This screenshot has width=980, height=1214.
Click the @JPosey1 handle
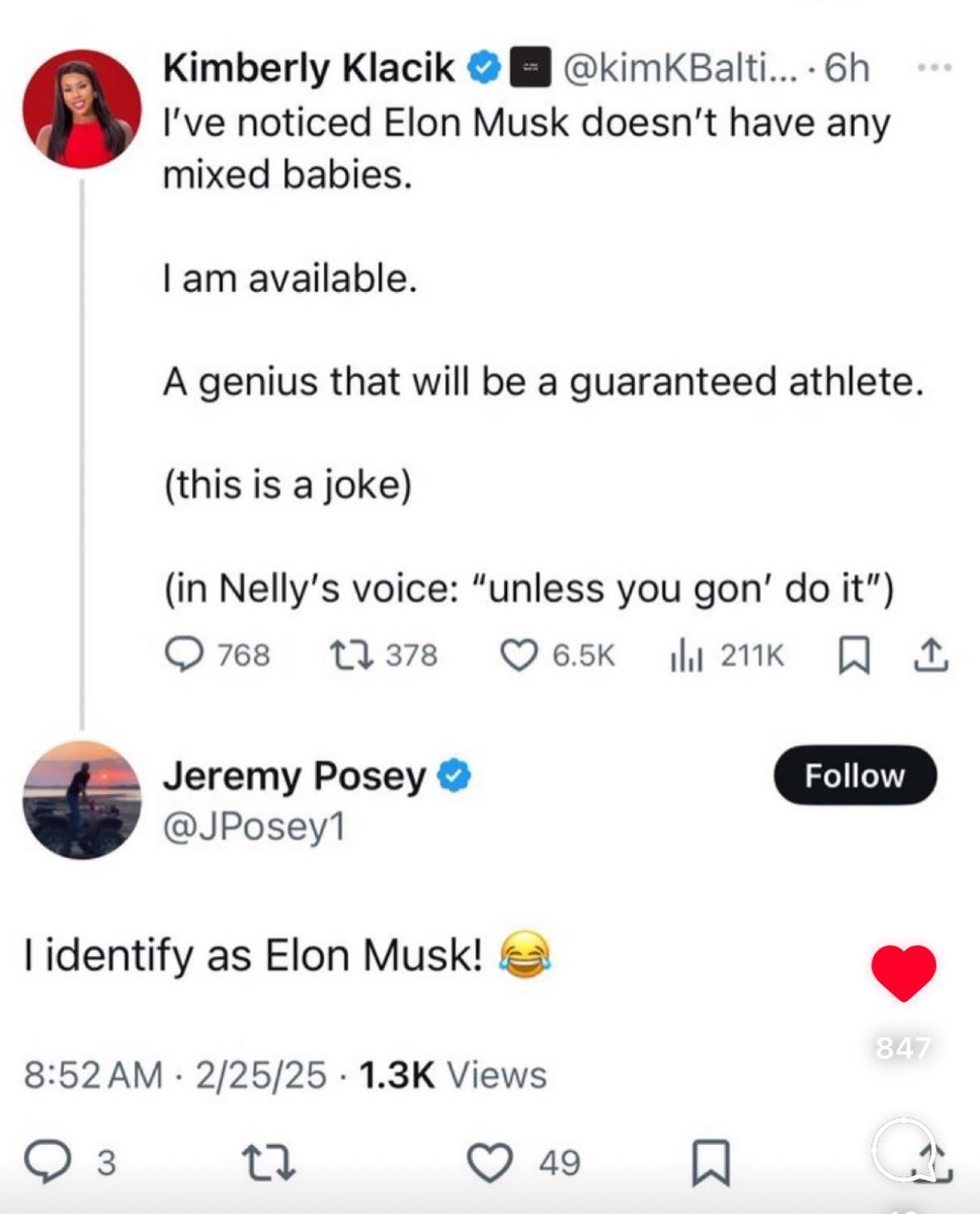[254, 827]
